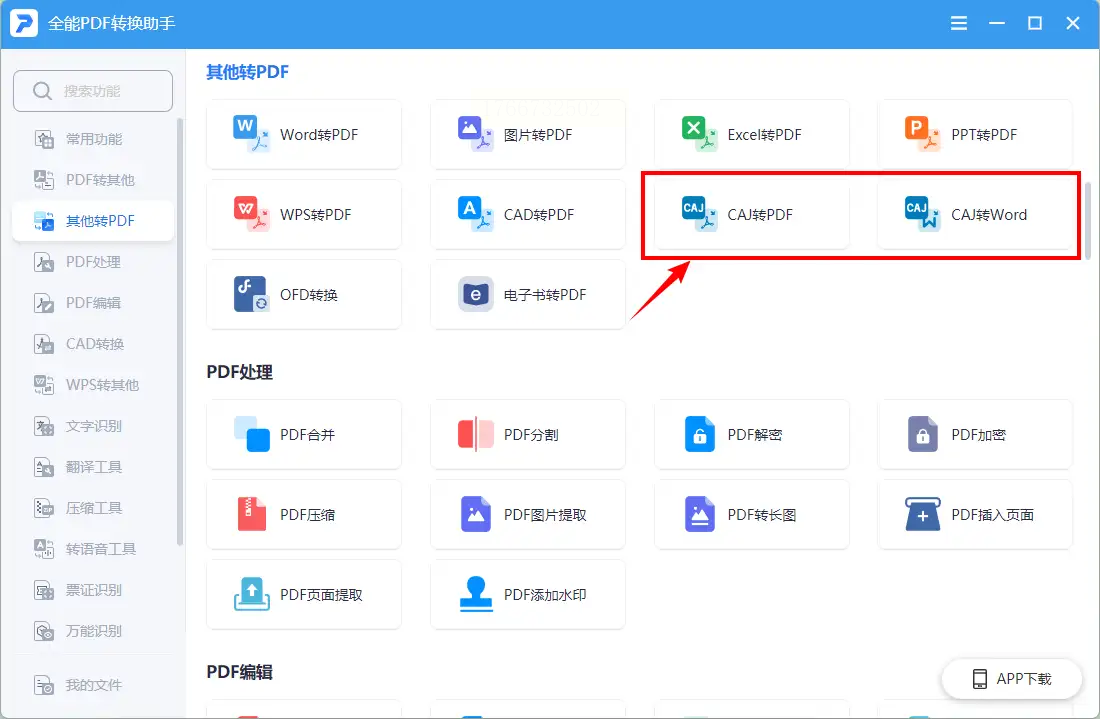Switch to 转语音工具 in sidebar
The height and width of the screenshot is (719, 1100).
(93, 549)
